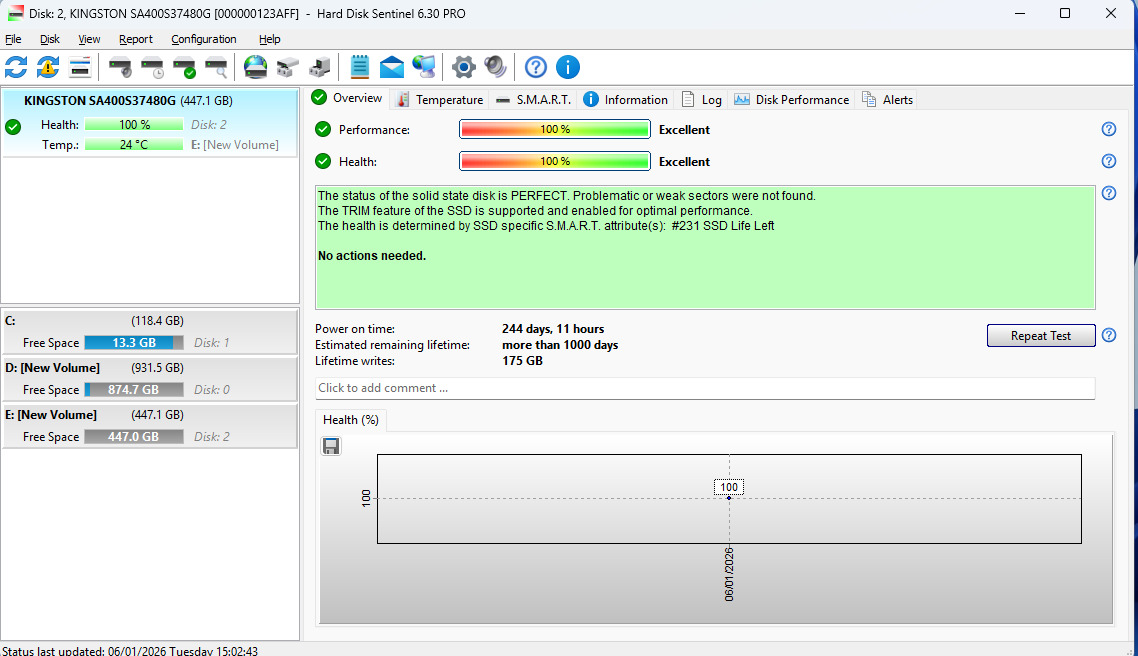Viewport: 1138px width, 656px height.
Task: Click the comment field 'Click to add comment'
Action: click(x=705, y=388)
